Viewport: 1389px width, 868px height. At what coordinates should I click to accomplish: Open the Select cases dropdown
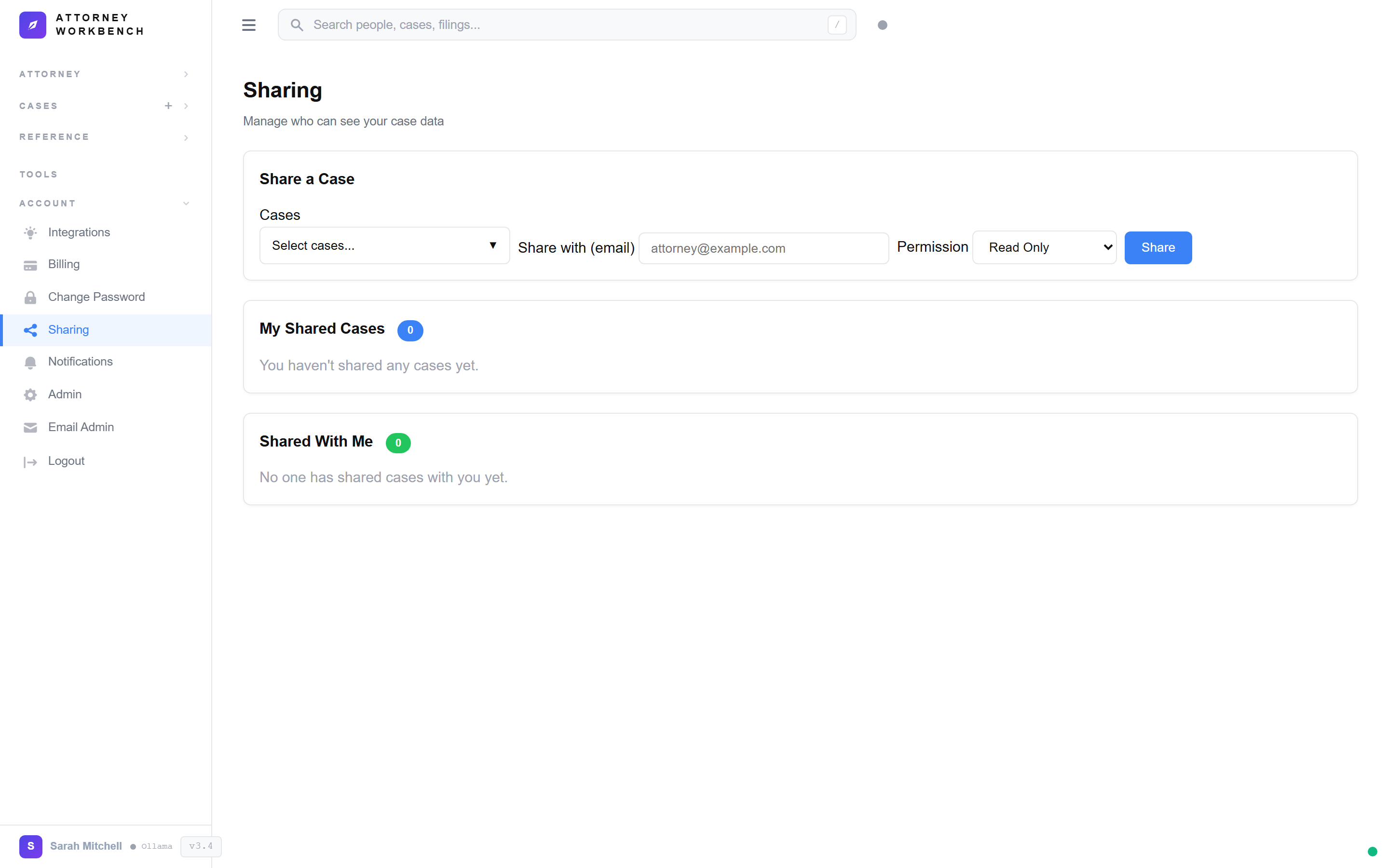point(384,245)
